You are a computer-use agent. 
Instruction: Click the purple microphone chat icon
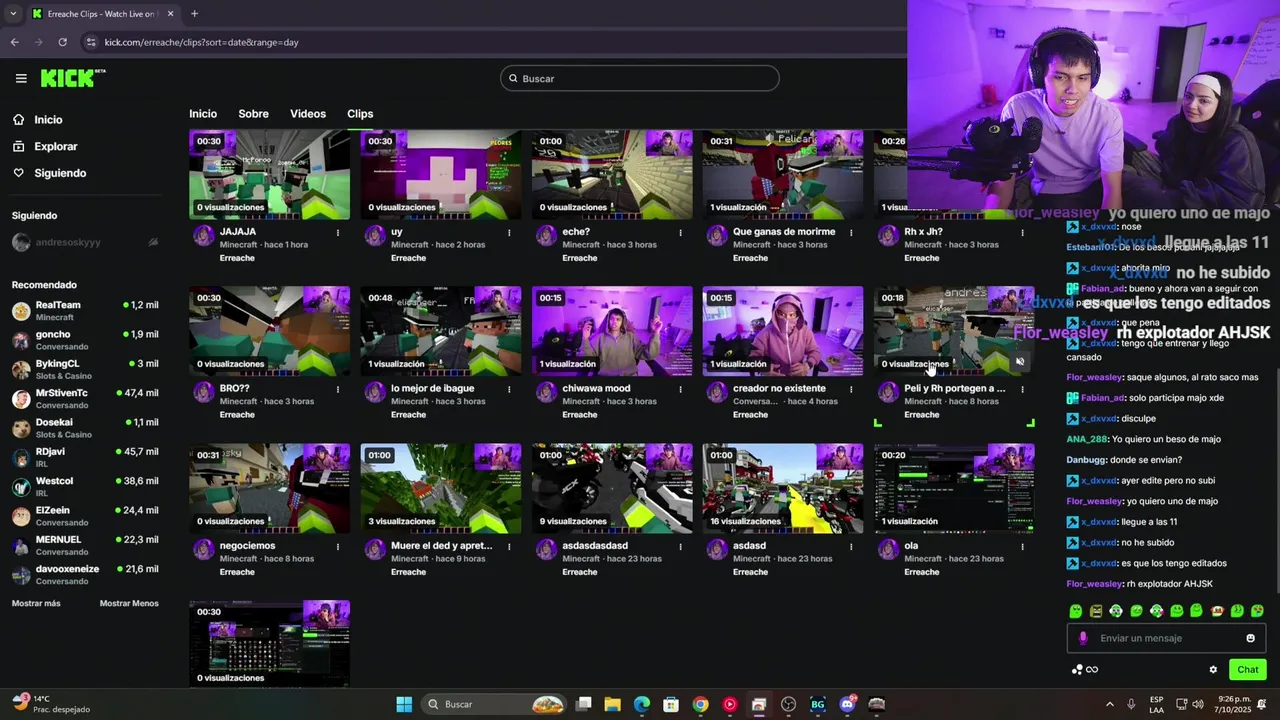[1083, 638]
